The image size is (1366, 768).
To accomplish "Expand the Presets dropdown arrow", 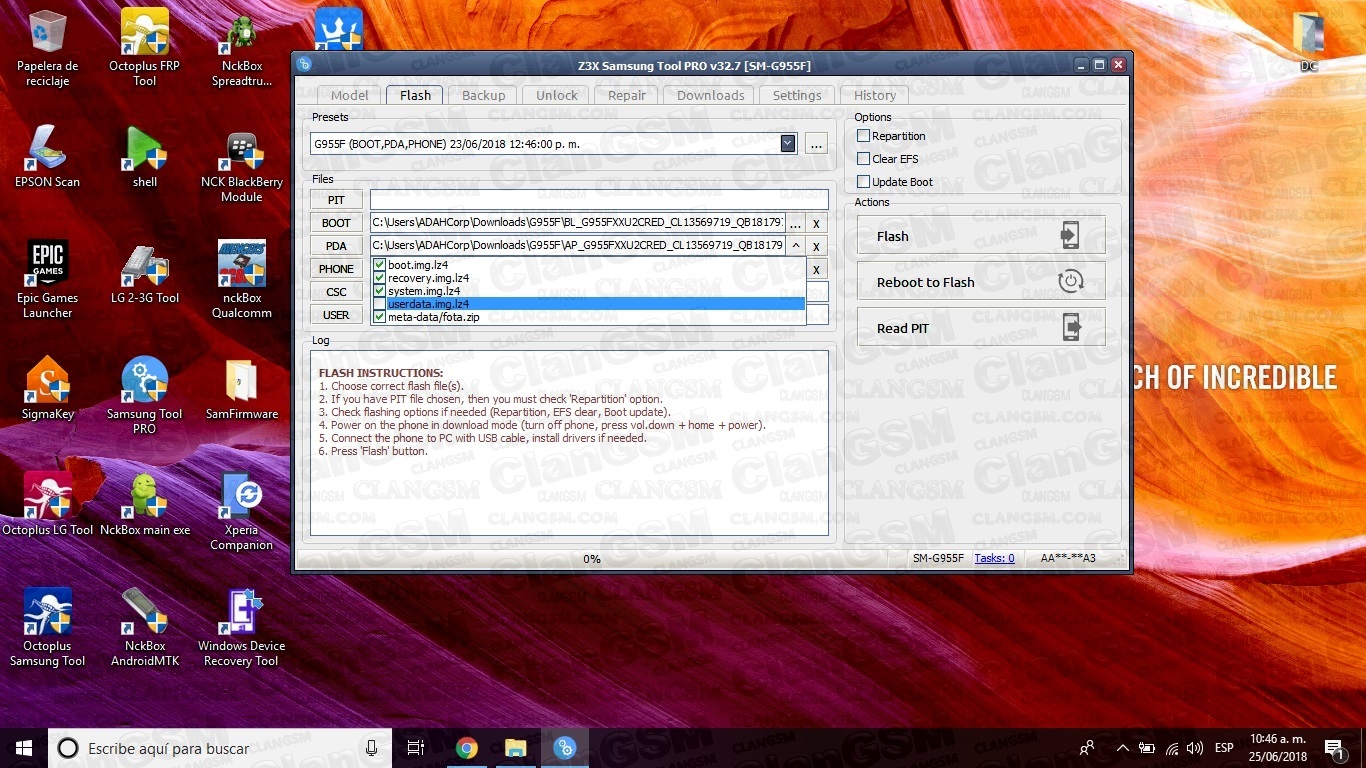I will click(x=788, y=143).
